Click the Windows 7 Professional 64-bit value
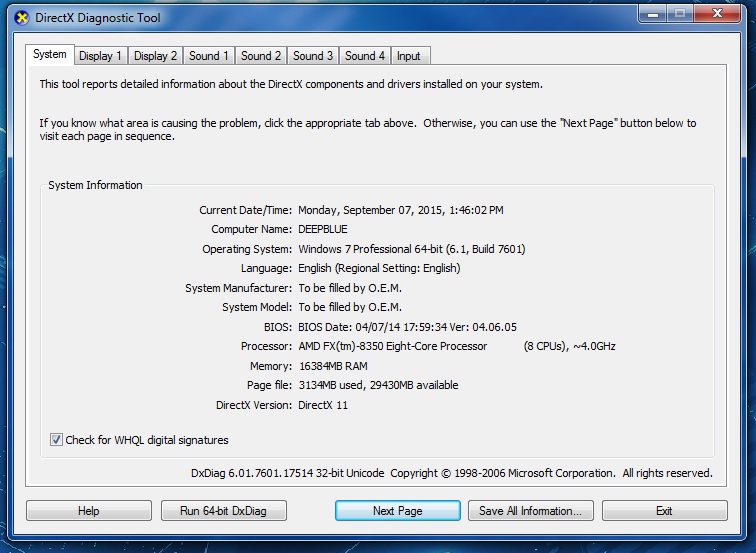The image size is (756, 553). [x=412, y=249]
